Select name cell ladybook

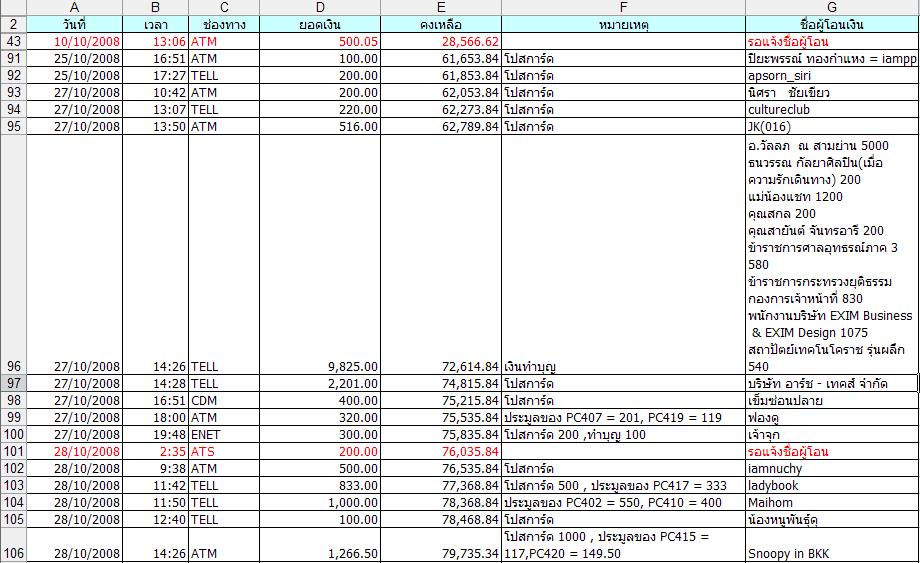tap(833, 486)
